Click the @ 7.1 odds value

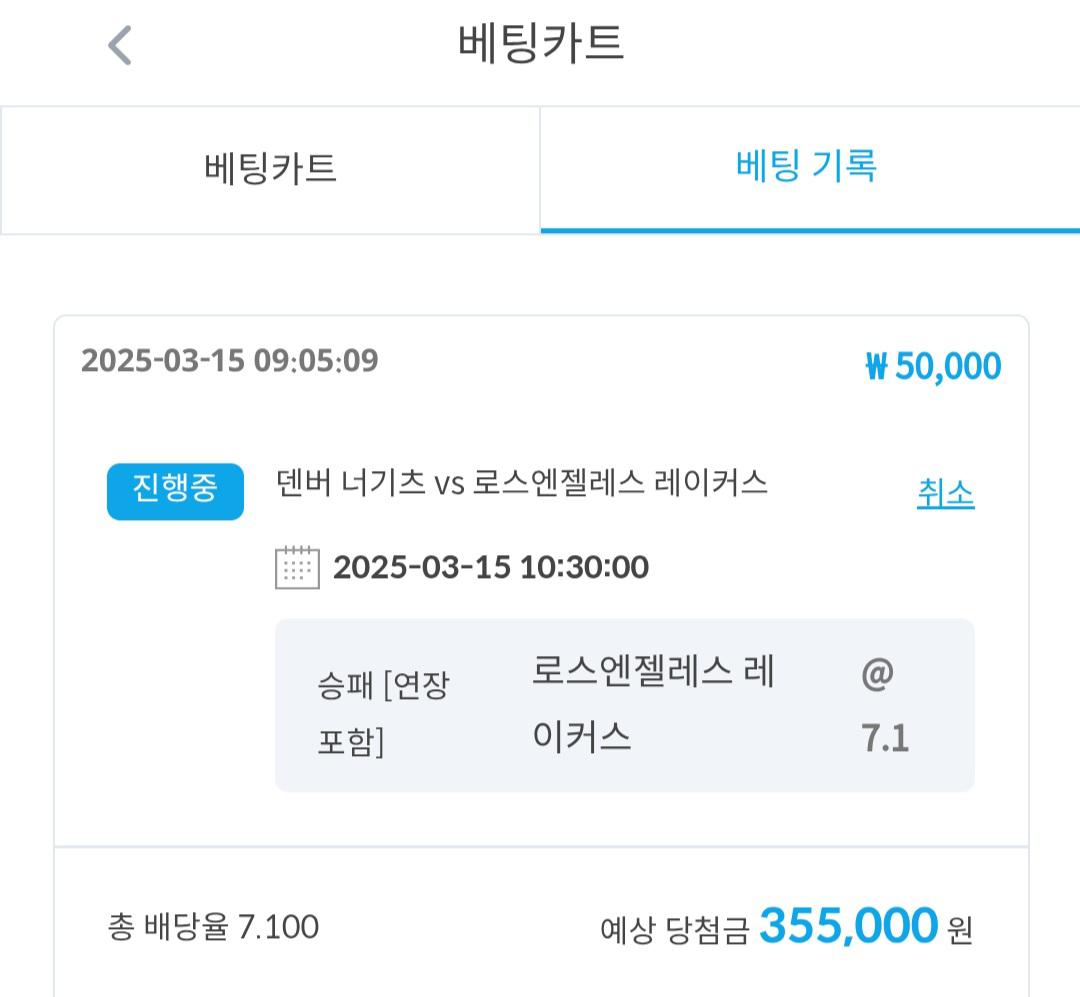coord(885,706)
